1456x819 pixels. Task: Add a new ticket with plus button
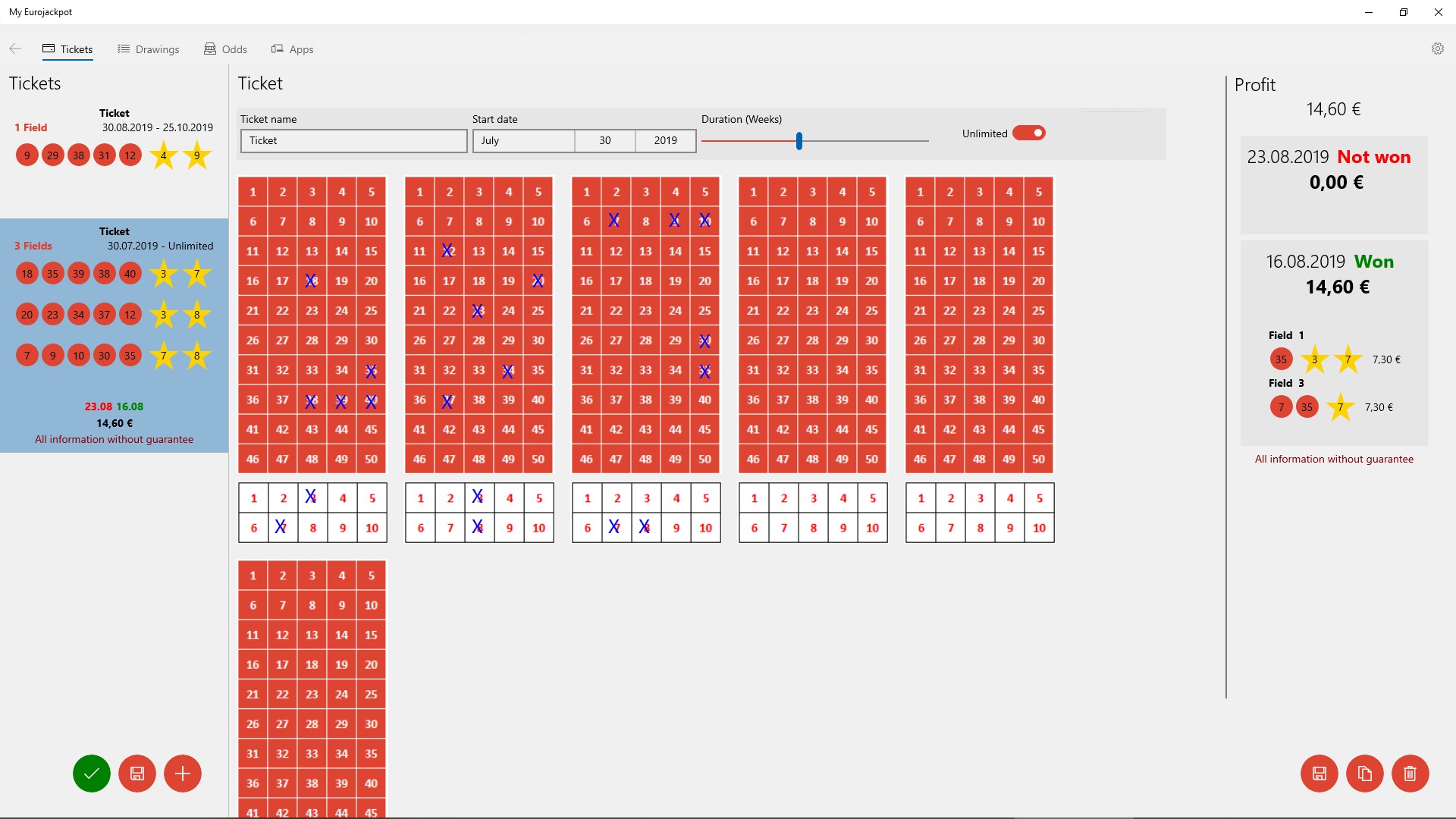(x=183, y=773)
